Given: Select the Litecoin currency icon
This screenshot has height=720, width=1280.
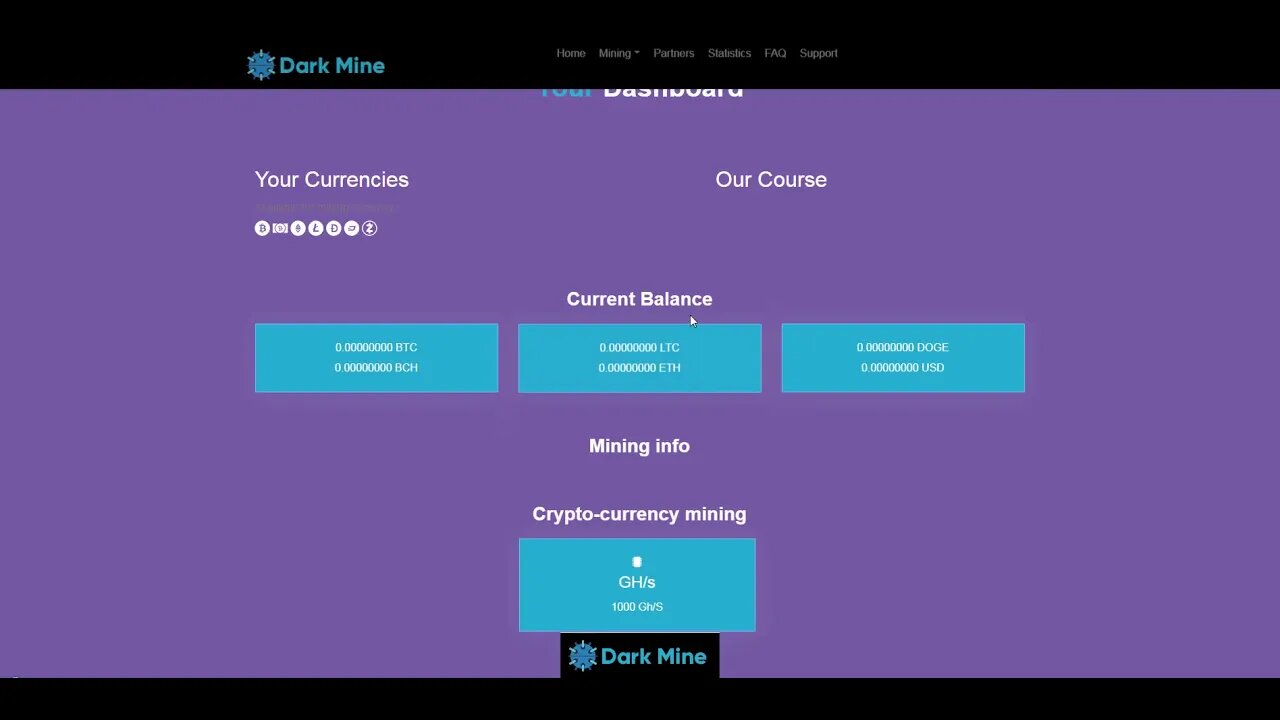Looking at the screenshot, I should (316, 228).
